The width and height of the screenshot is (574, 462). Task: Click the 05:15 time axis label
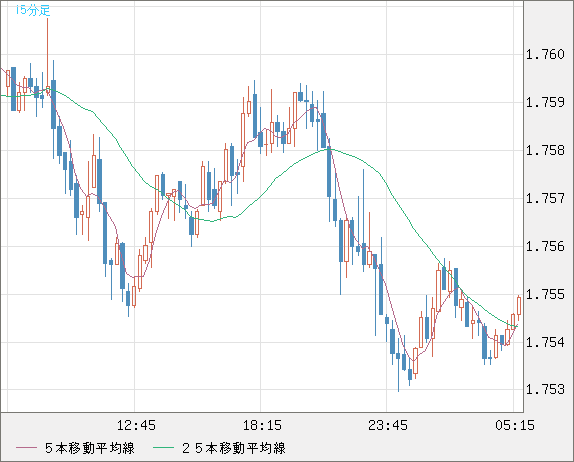pos(515,425)
